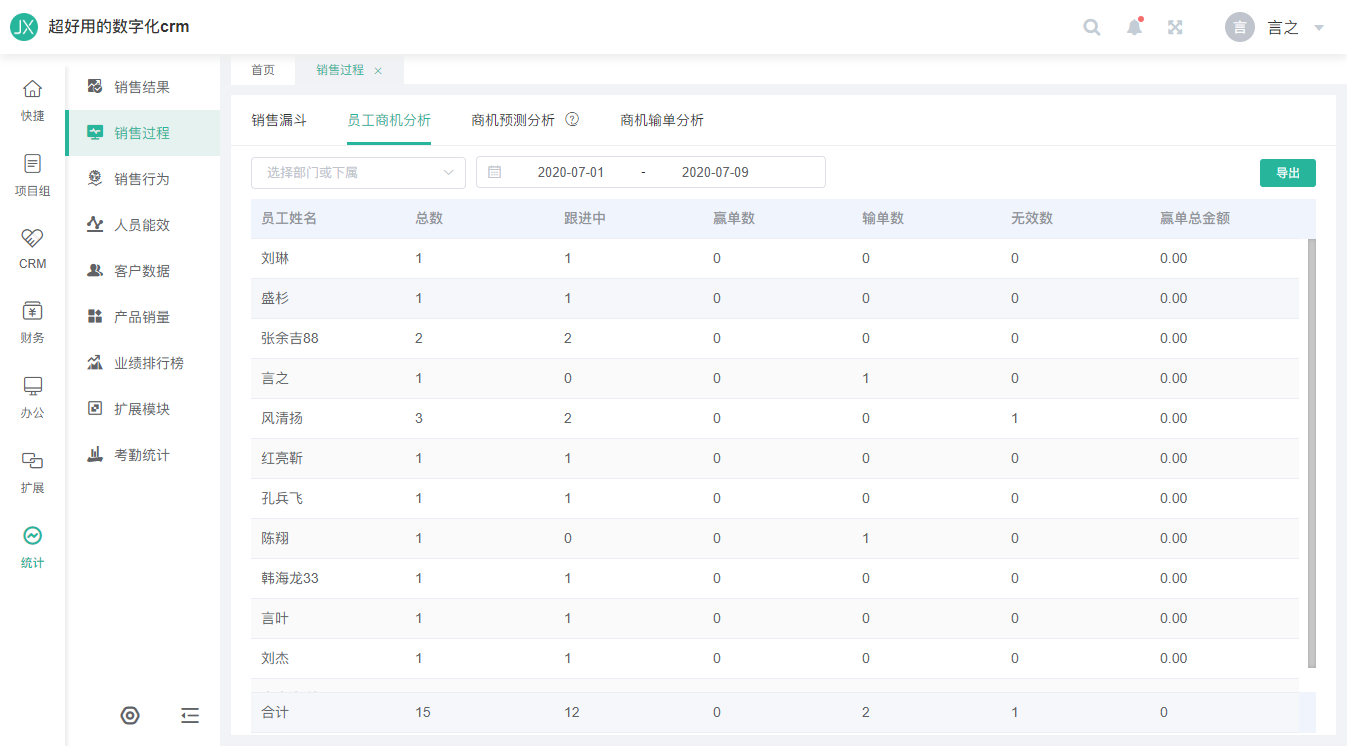Open the user menu arrow next to 言之

pyautogui.click(x=1319, y=28)
